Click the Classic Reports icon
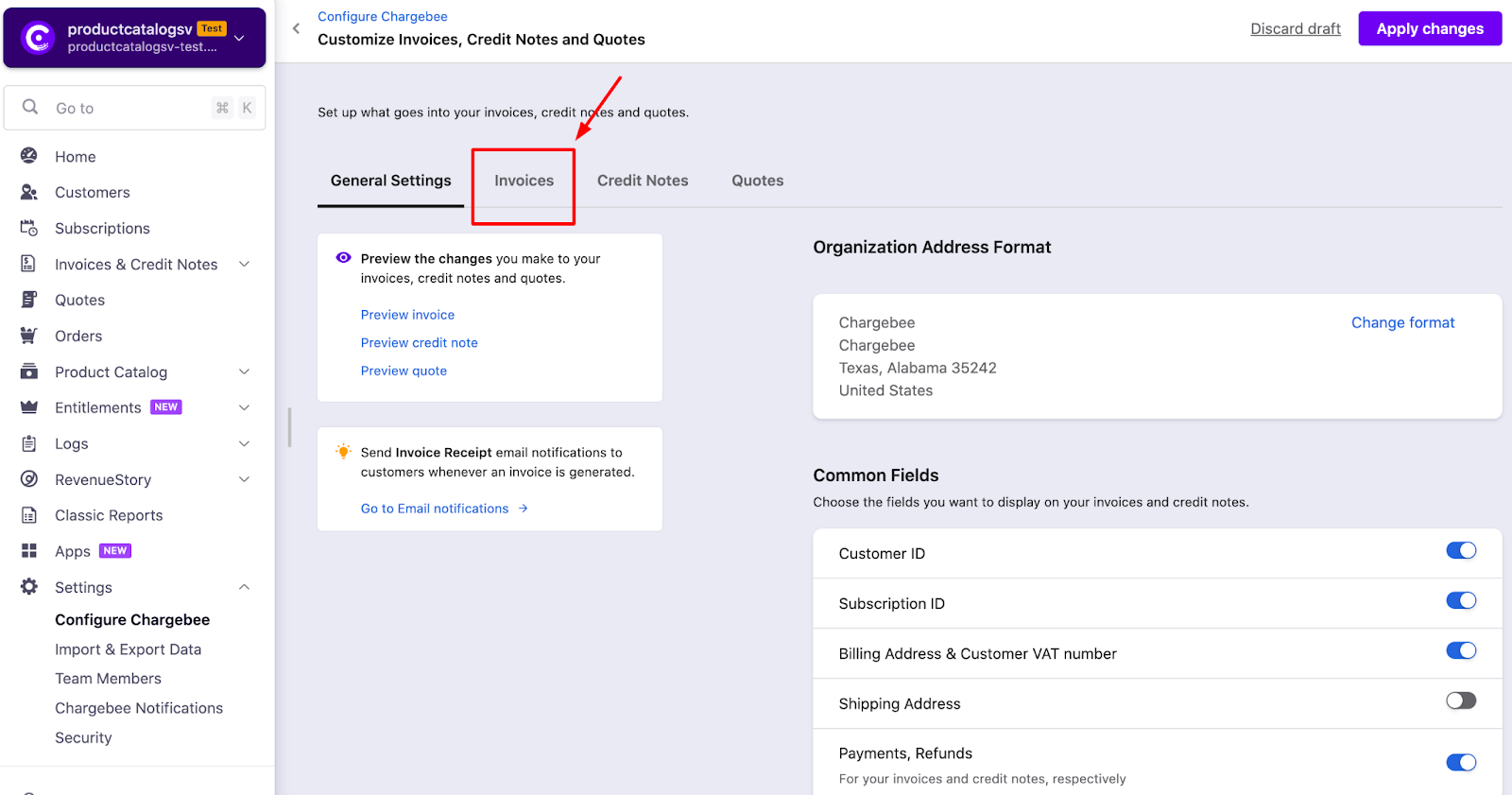This screenshot has width=1512, height=795. point(29,515)
